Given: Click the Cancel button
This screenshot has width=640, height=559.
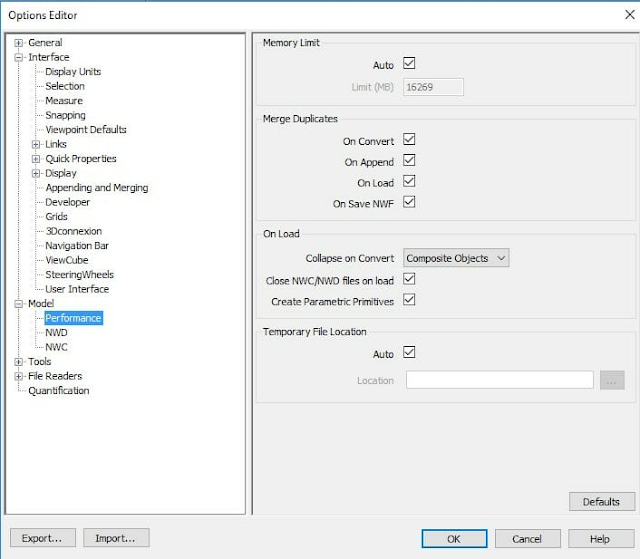Looking at the screenshot, I should [527, 539].
